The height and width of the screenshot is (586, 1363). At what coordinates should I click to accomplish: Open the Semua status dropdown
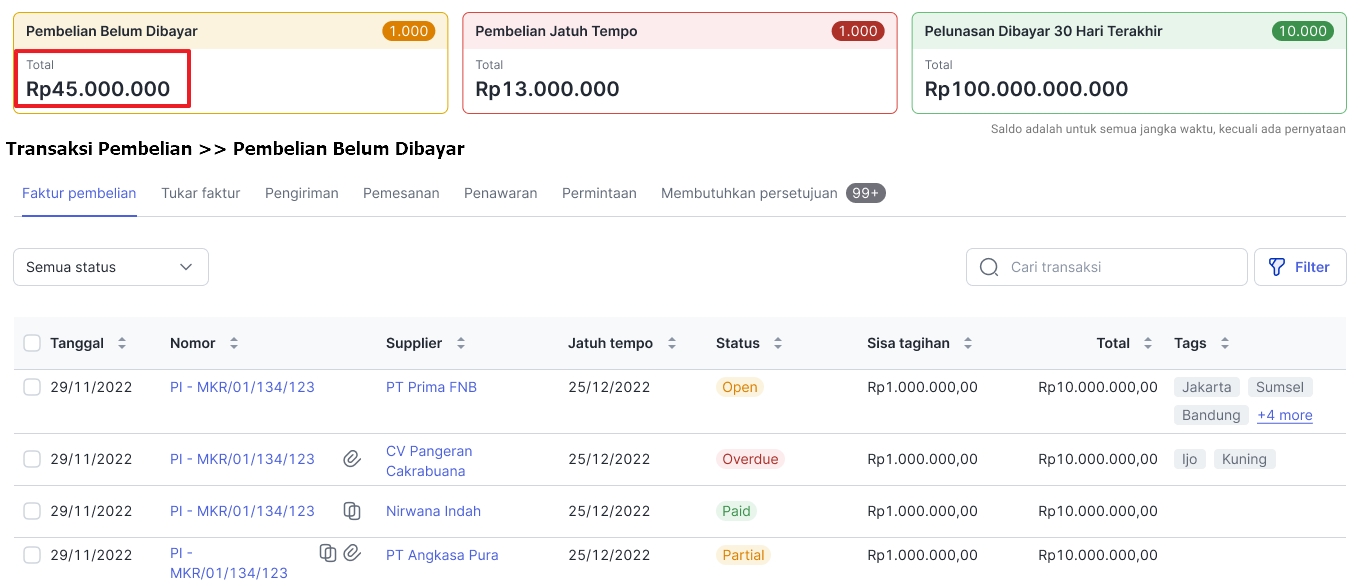111,267
